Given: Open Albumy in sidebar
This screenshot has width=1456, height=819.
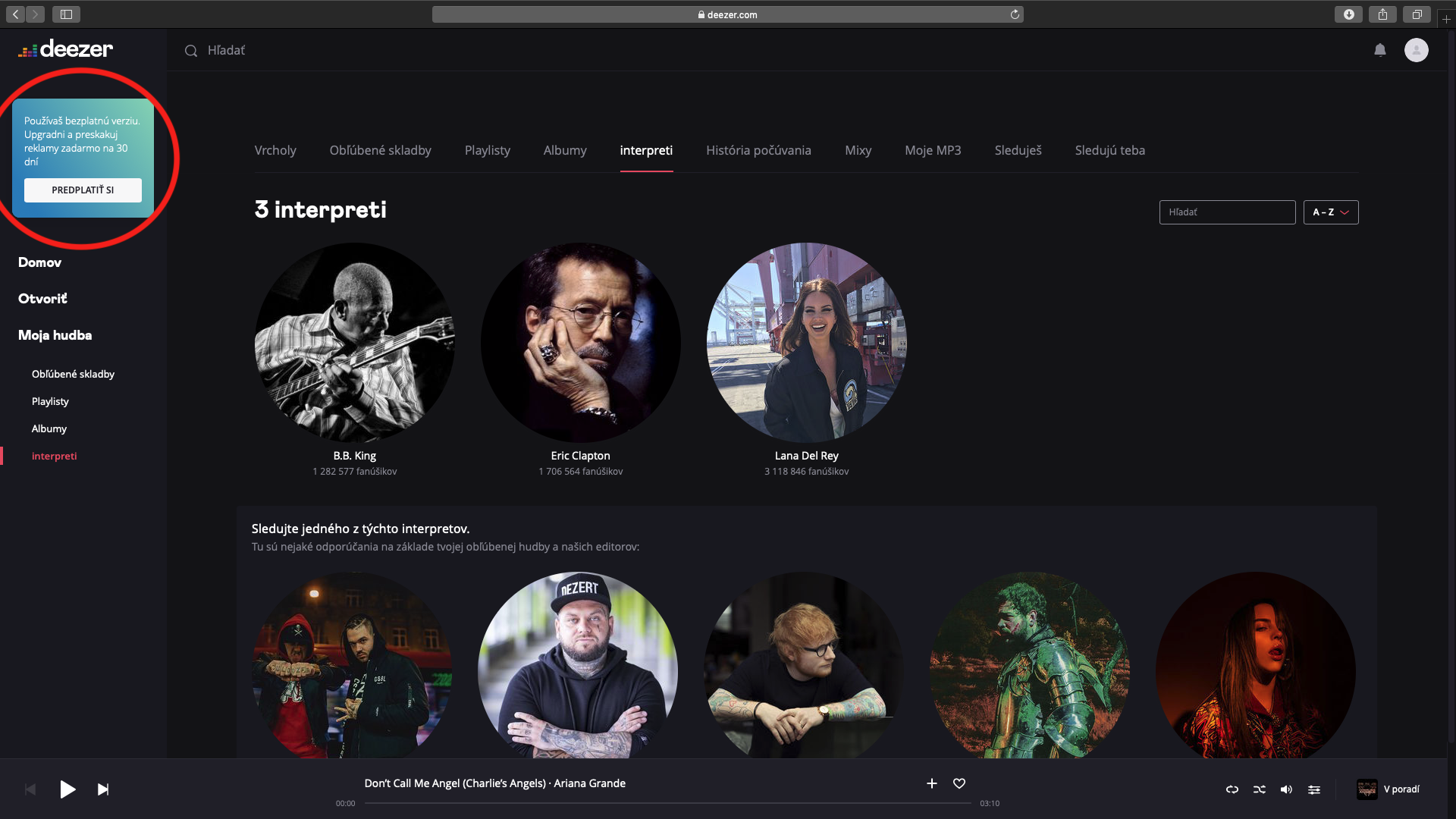Looking at the screenshot, I should 49,428.
